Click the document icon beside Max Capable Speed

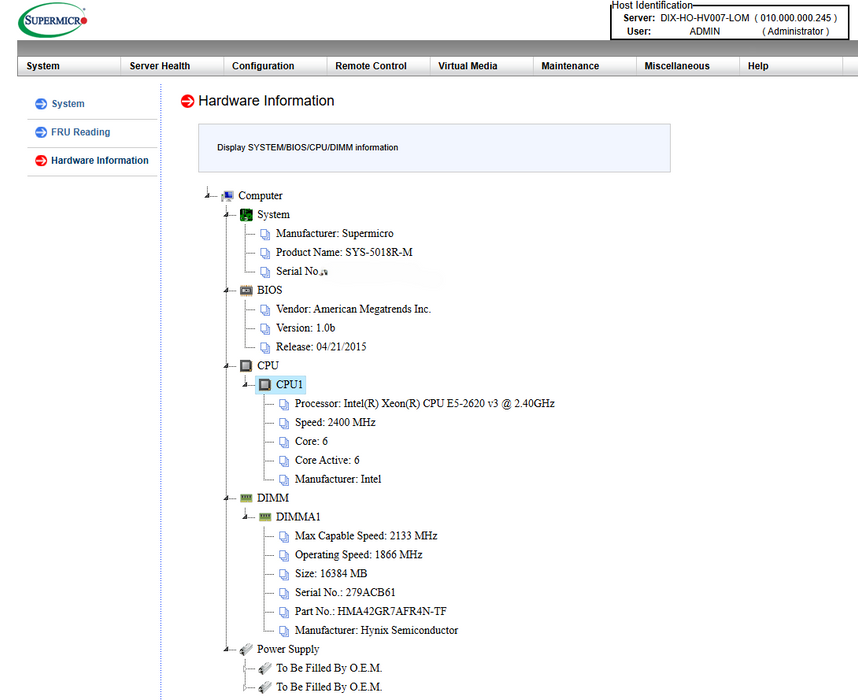284,537
